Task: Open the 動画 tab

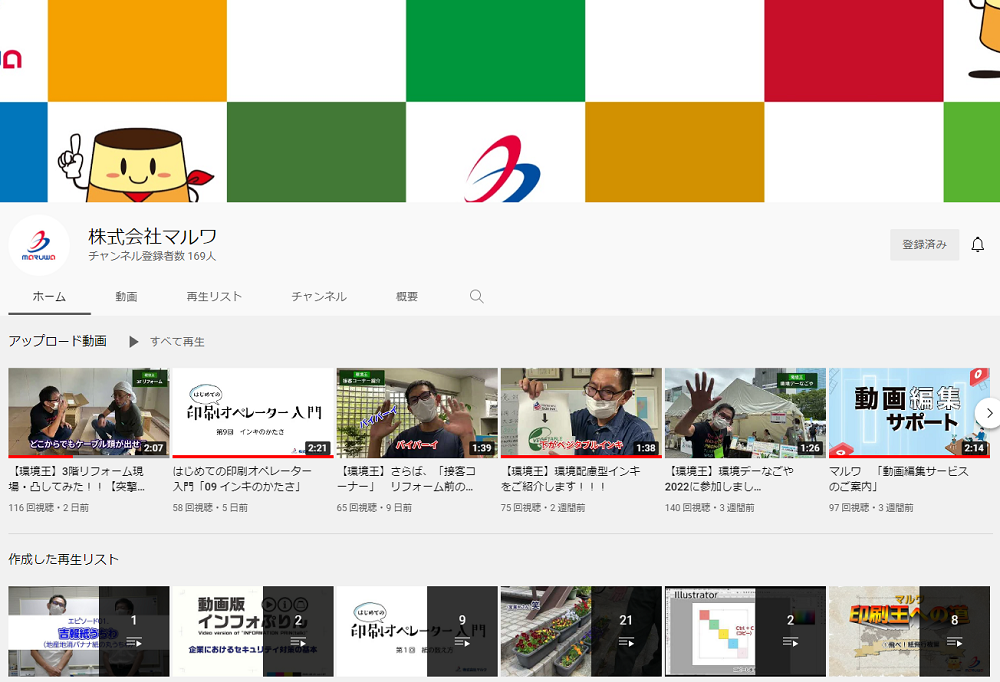Action: click(x=126, y=297)
